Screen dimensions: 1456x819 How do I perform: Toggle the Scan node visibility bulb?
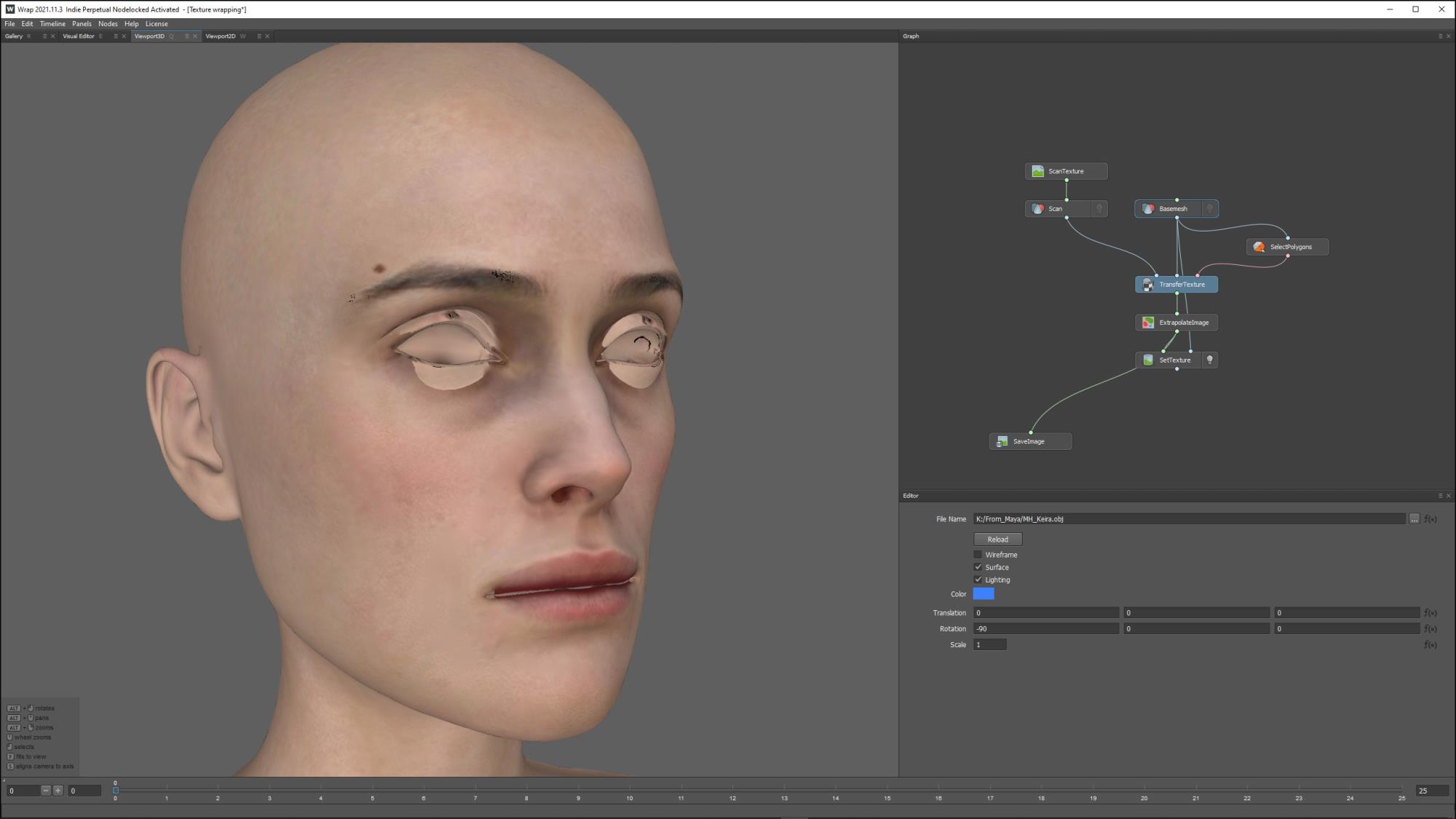1099,209
